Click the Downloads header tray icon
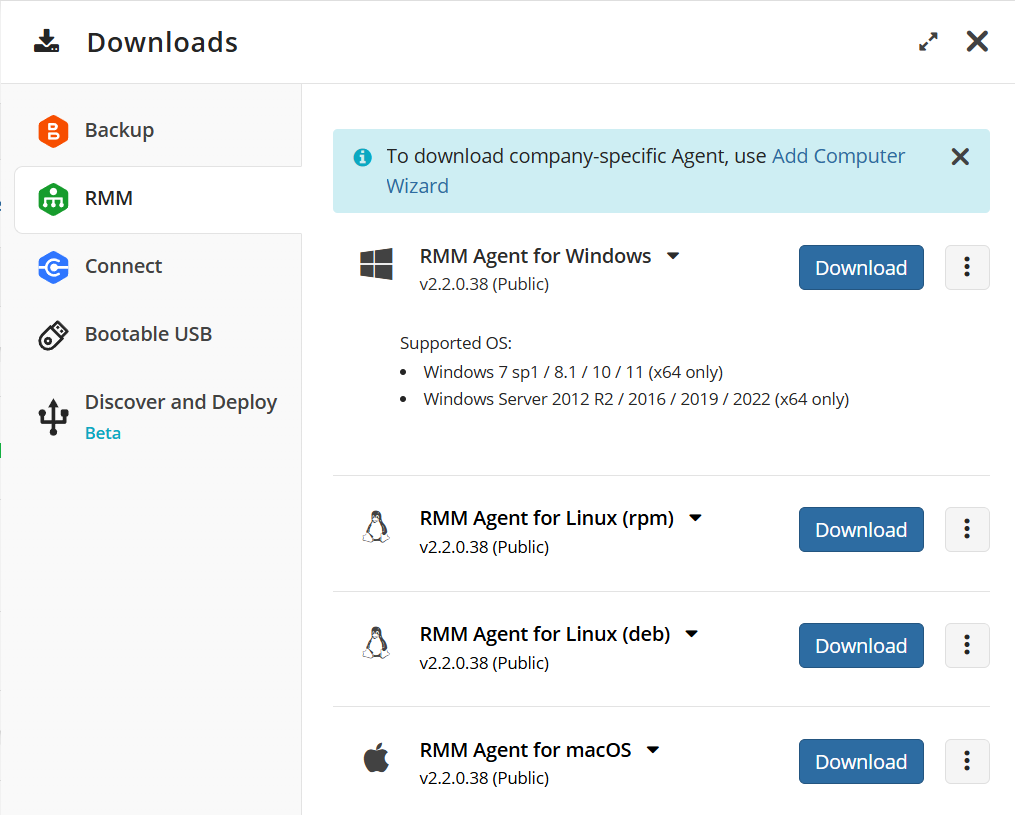1015x815 pixels. [47, 41]
